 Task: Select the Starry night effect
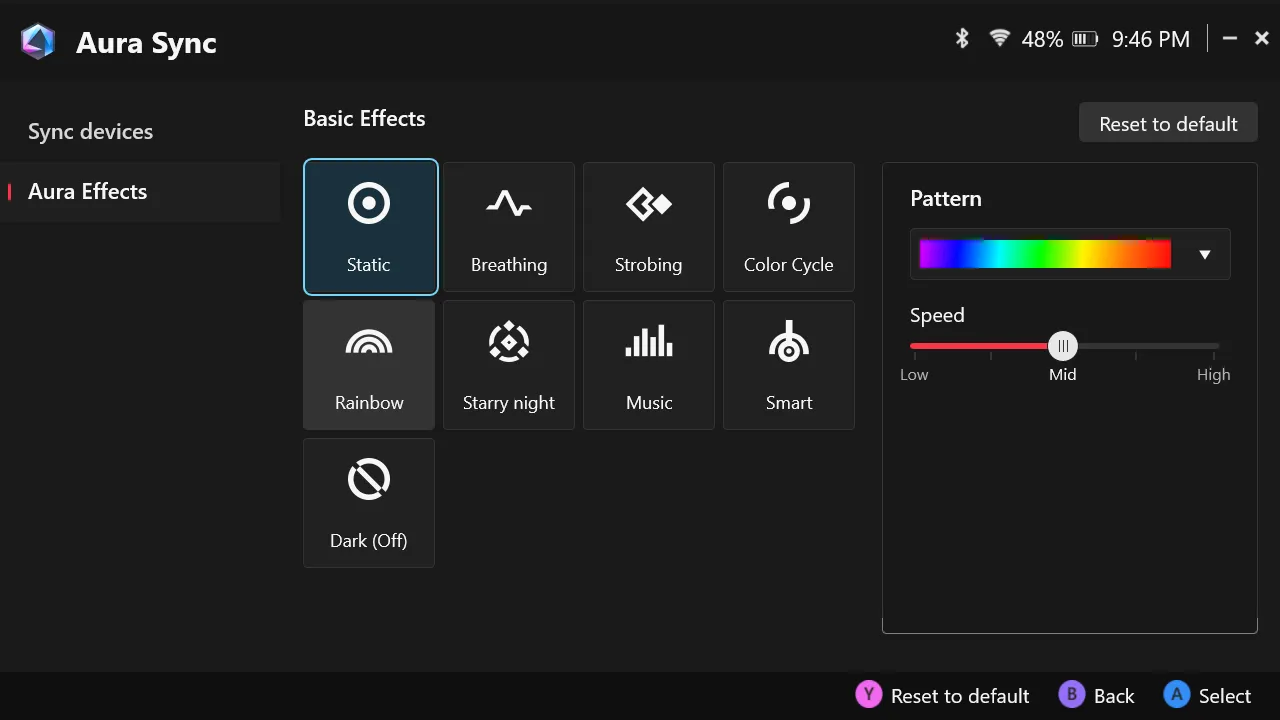[509, 365]
